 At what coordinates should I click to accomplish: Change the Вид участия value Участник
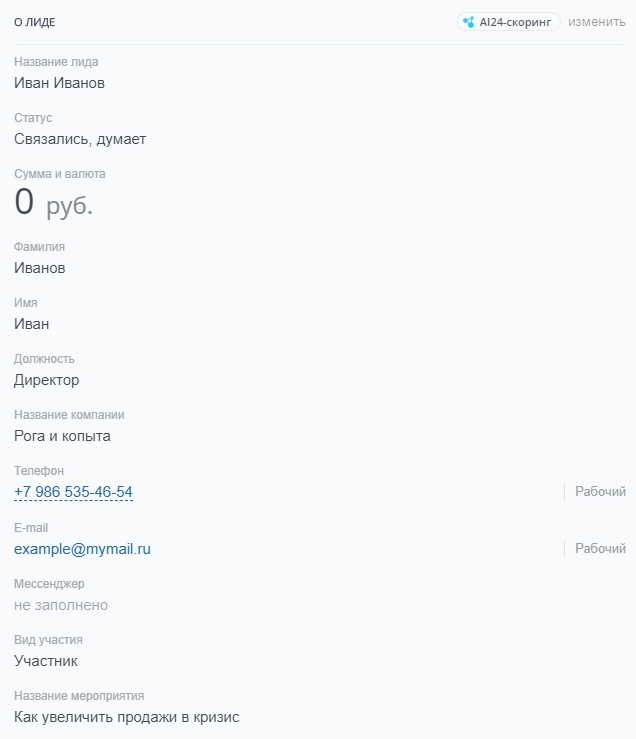[46, 661]
